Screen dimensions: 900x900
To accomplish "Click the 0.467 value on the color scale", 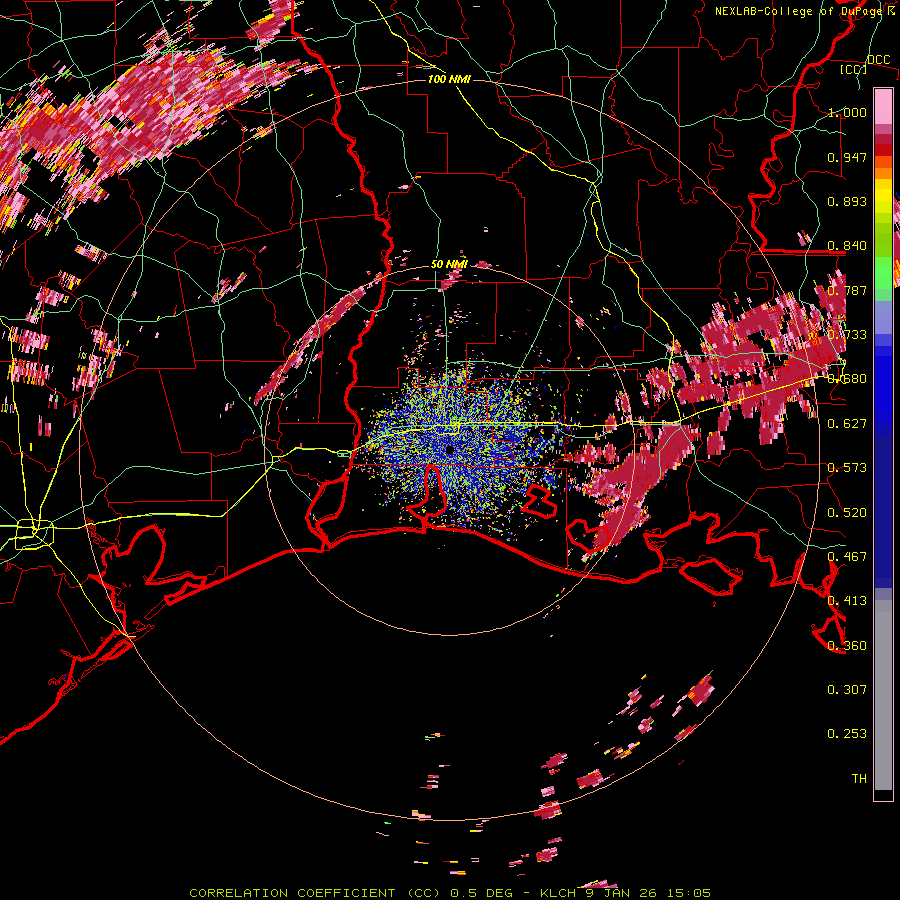I will click(847, 556).
